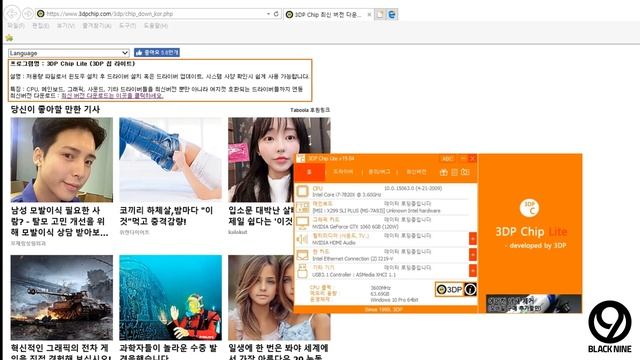The image size is (640, 360).
Task: Open a new blank browser tab
Action: coord(380,14)
